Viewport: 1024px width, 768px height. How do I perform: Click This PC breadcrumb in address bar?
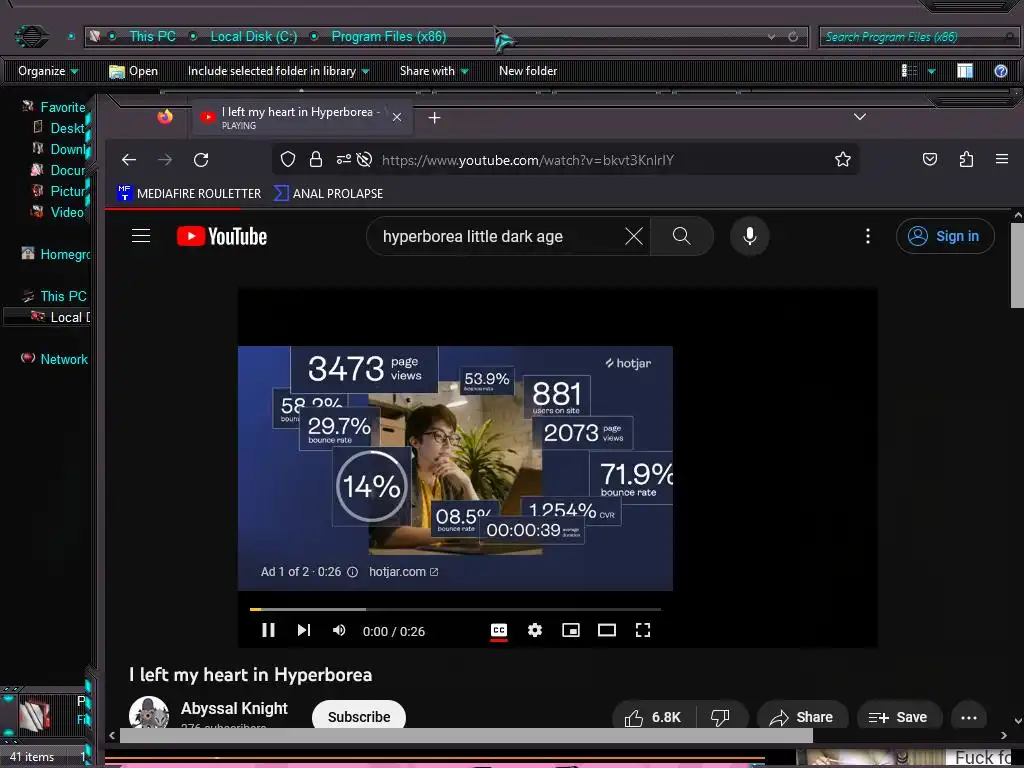[x=152, y=37]
